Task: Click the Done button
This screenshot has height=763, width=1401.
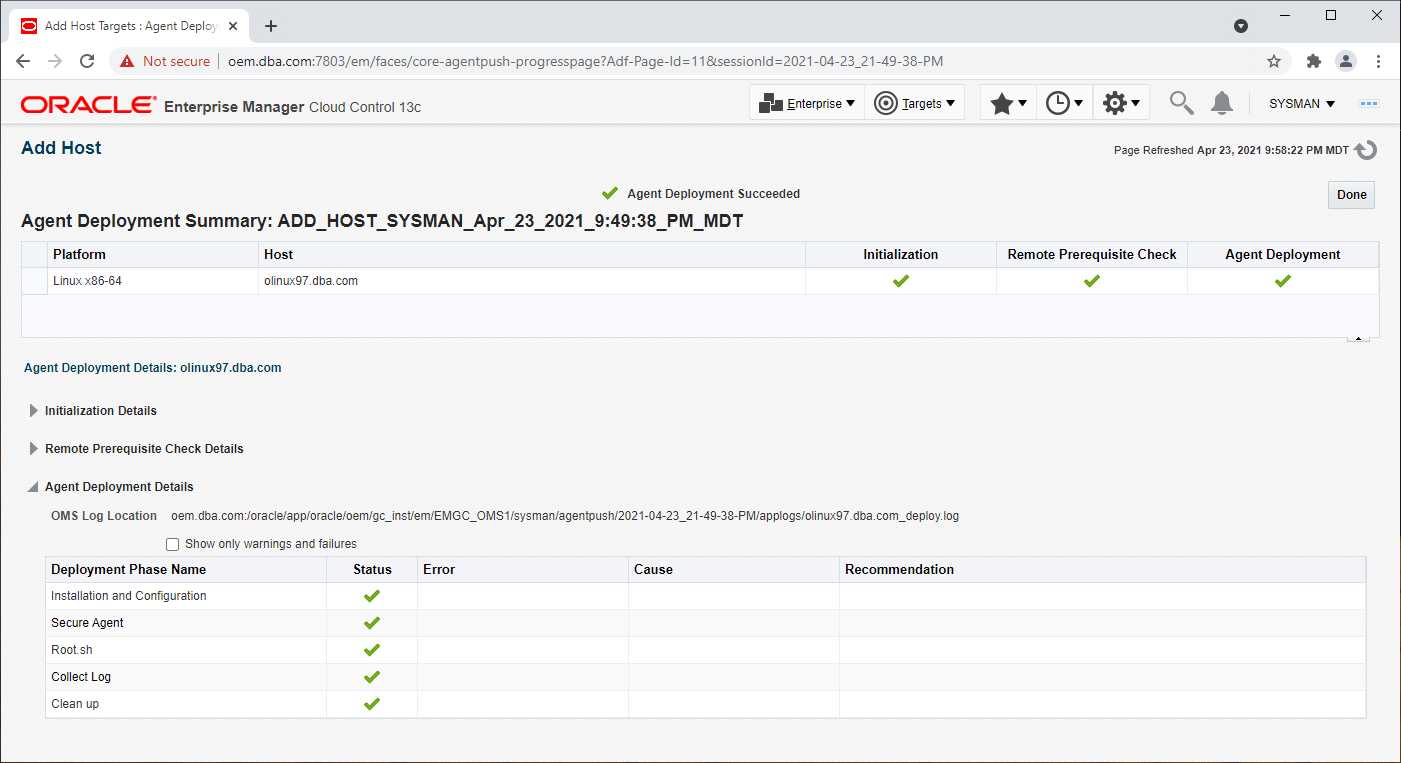Action: (x=1351, y=195)
